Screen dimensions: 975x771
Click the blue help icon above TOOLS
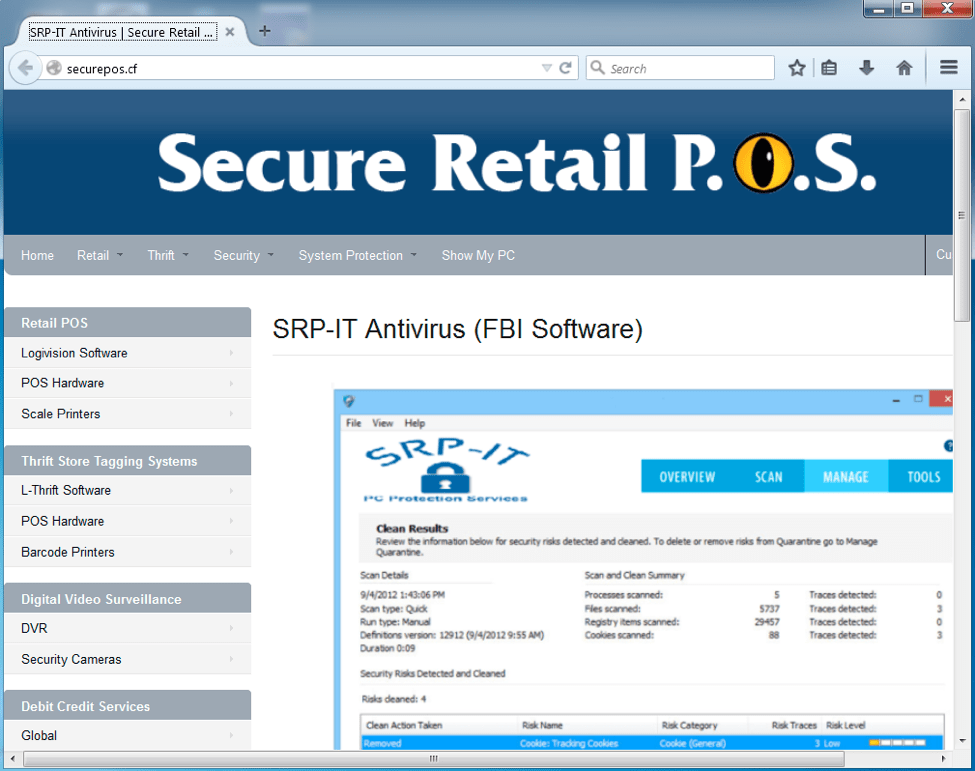click(948, 445)
